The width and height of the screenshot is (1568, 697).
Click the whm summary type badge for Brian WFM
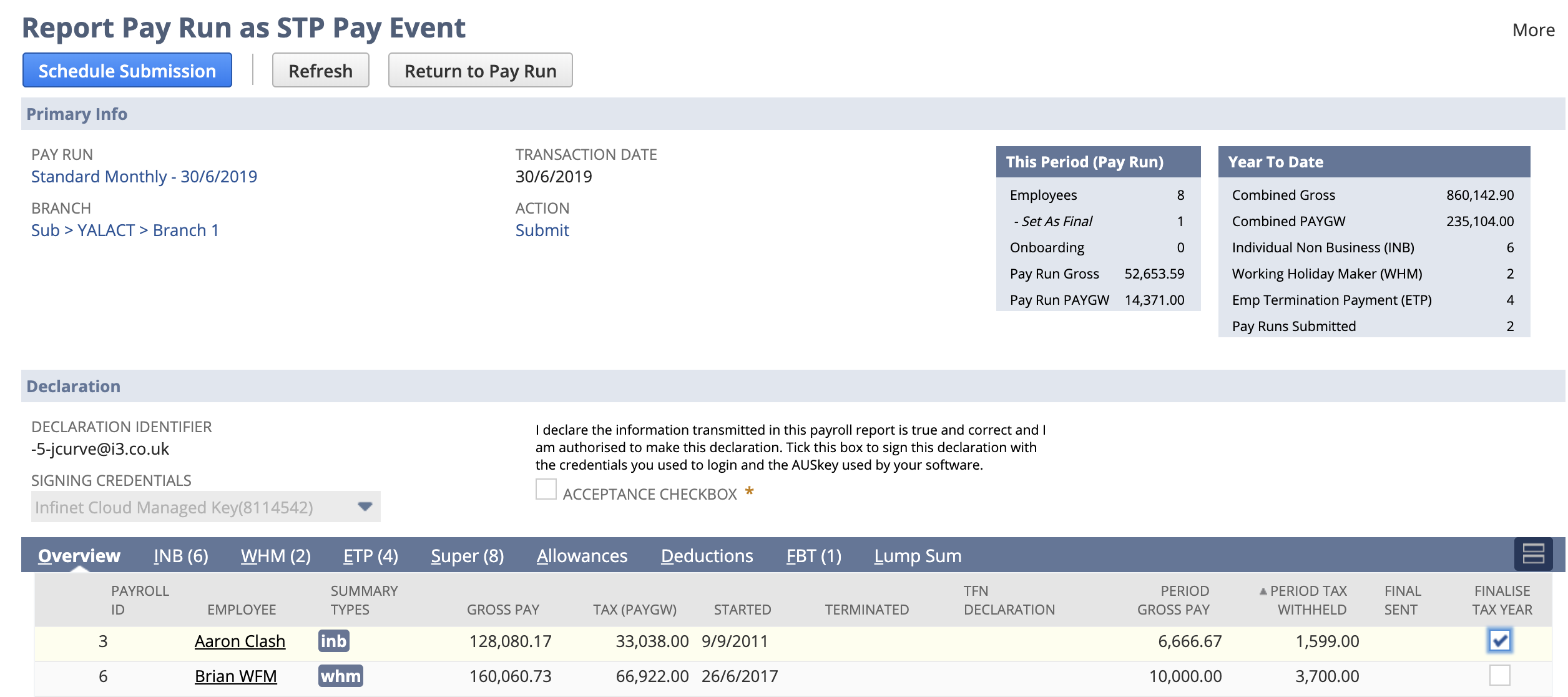pos(340,676)
